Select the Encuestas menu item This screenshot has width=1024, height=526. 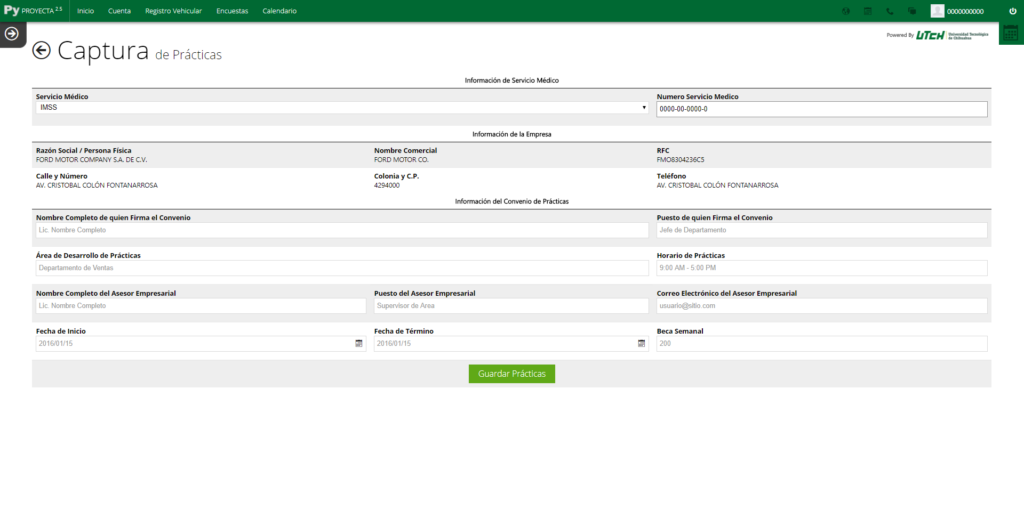click(232, 11)
